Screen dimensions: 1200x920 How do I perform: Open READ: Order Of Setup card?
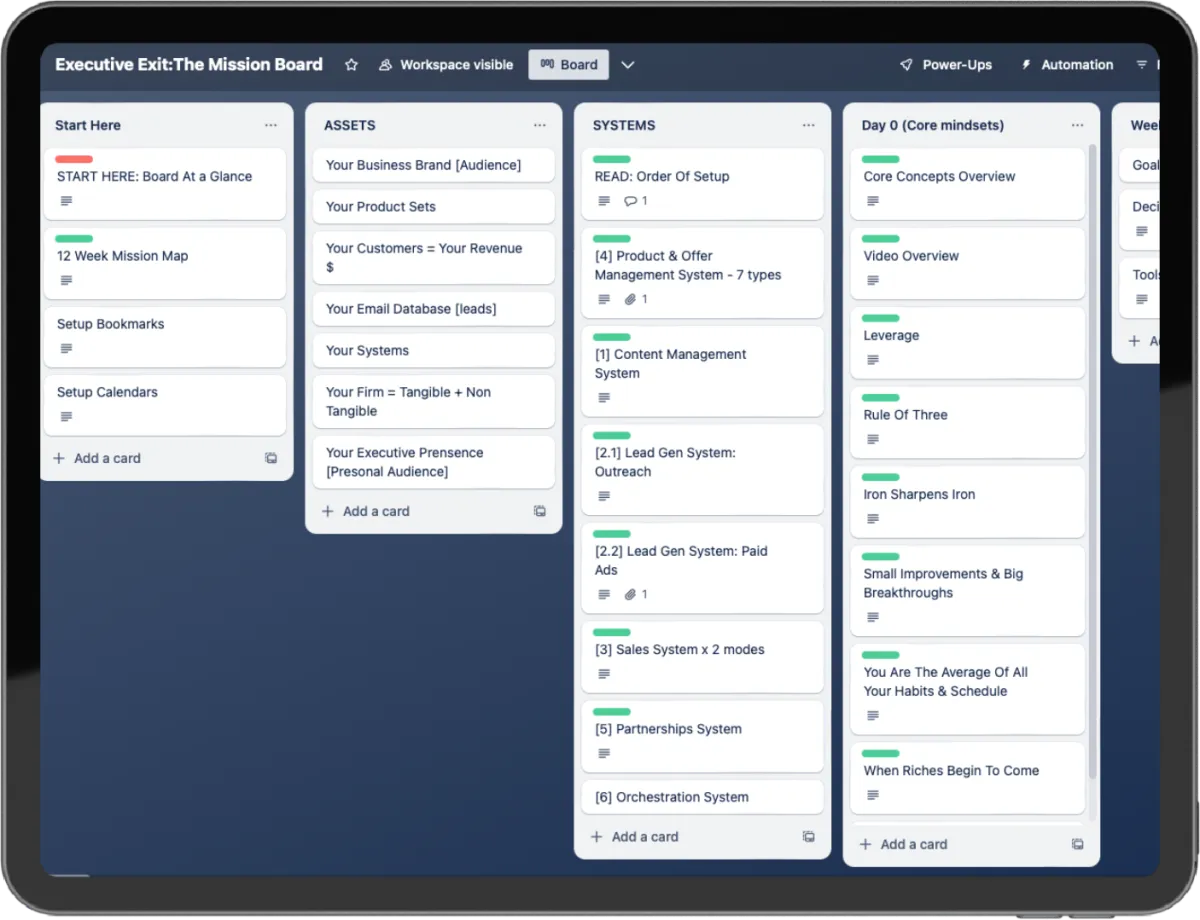[x=702, y=184]
